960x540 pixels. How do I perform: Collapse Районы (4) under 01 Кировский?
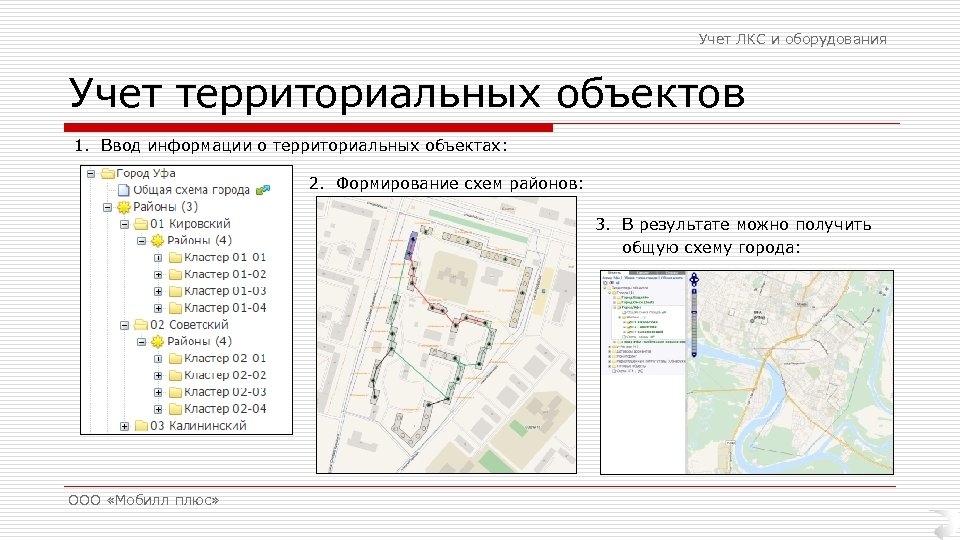coord(141,241)
